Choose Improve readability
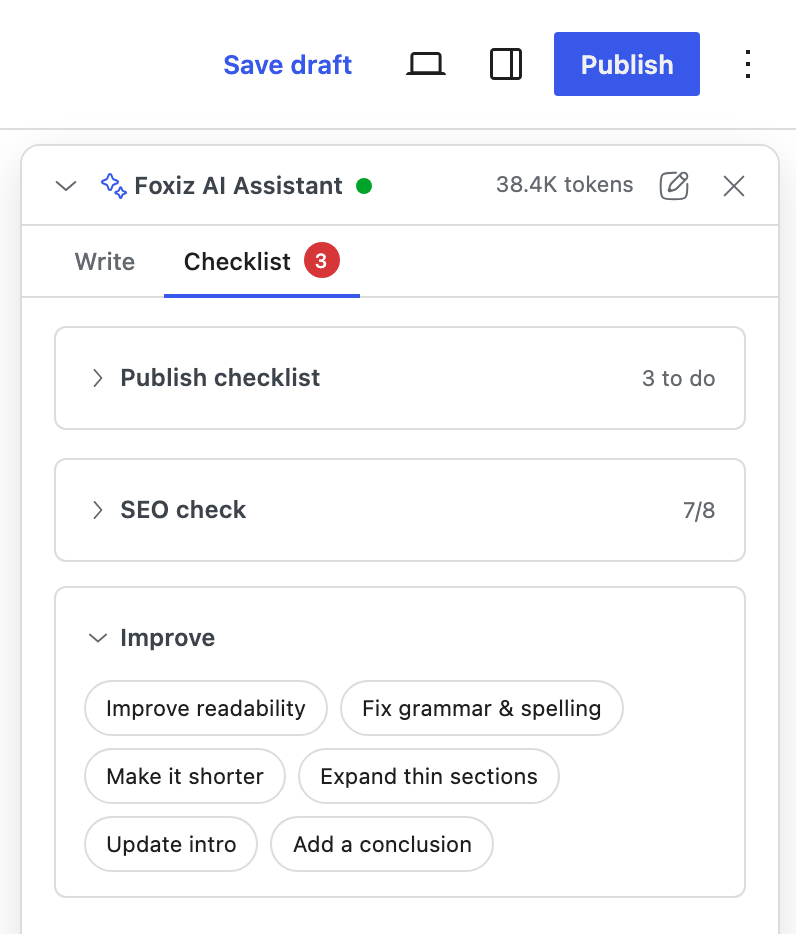 coord(206,708)
